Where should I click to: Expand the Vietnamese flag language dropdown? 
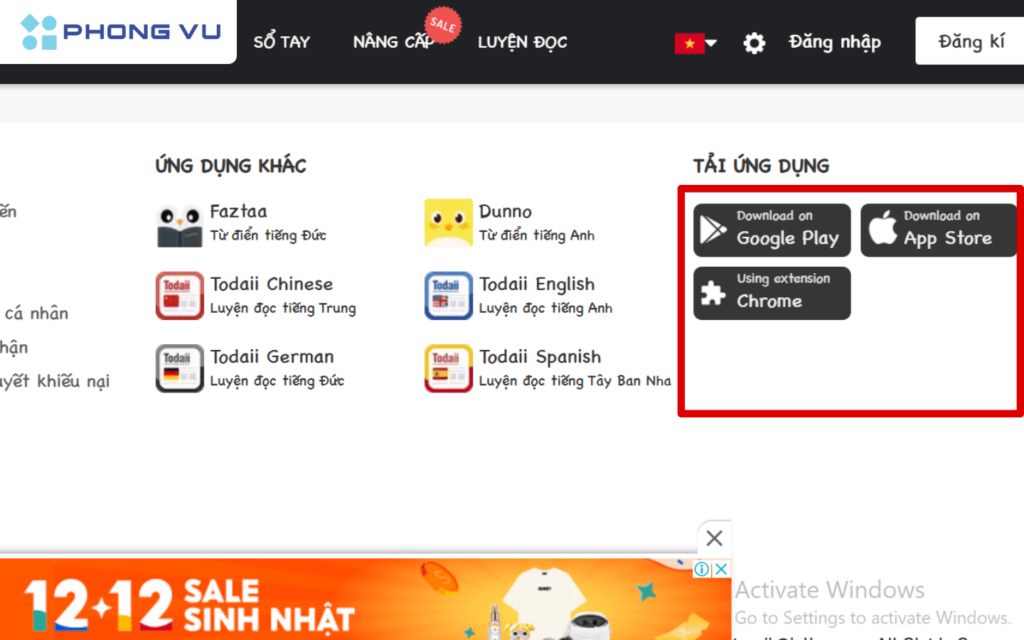click(x=696, y=43)
